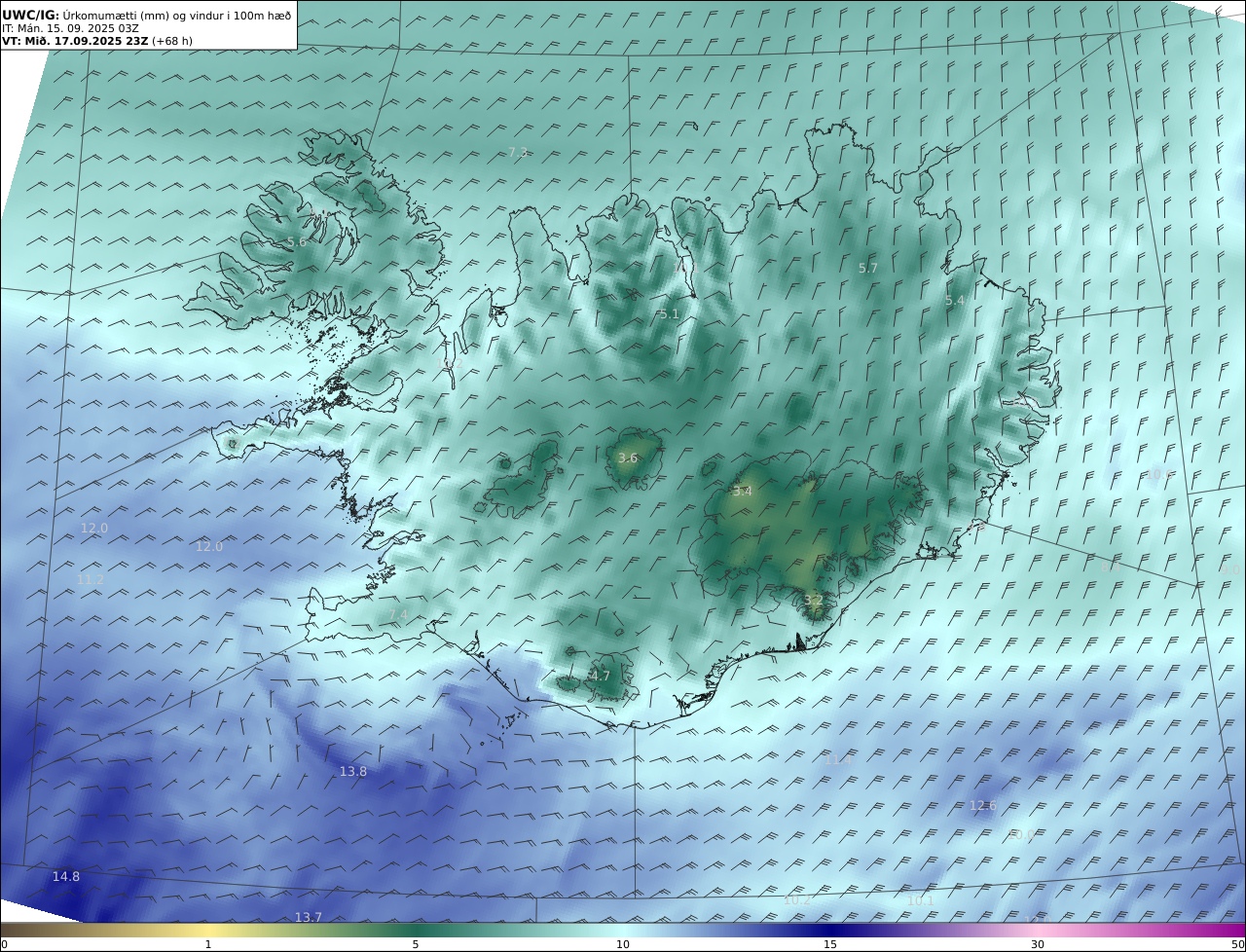
Task: Click the 3.6 value on the central glacier
Action: (x=628, y=458)
